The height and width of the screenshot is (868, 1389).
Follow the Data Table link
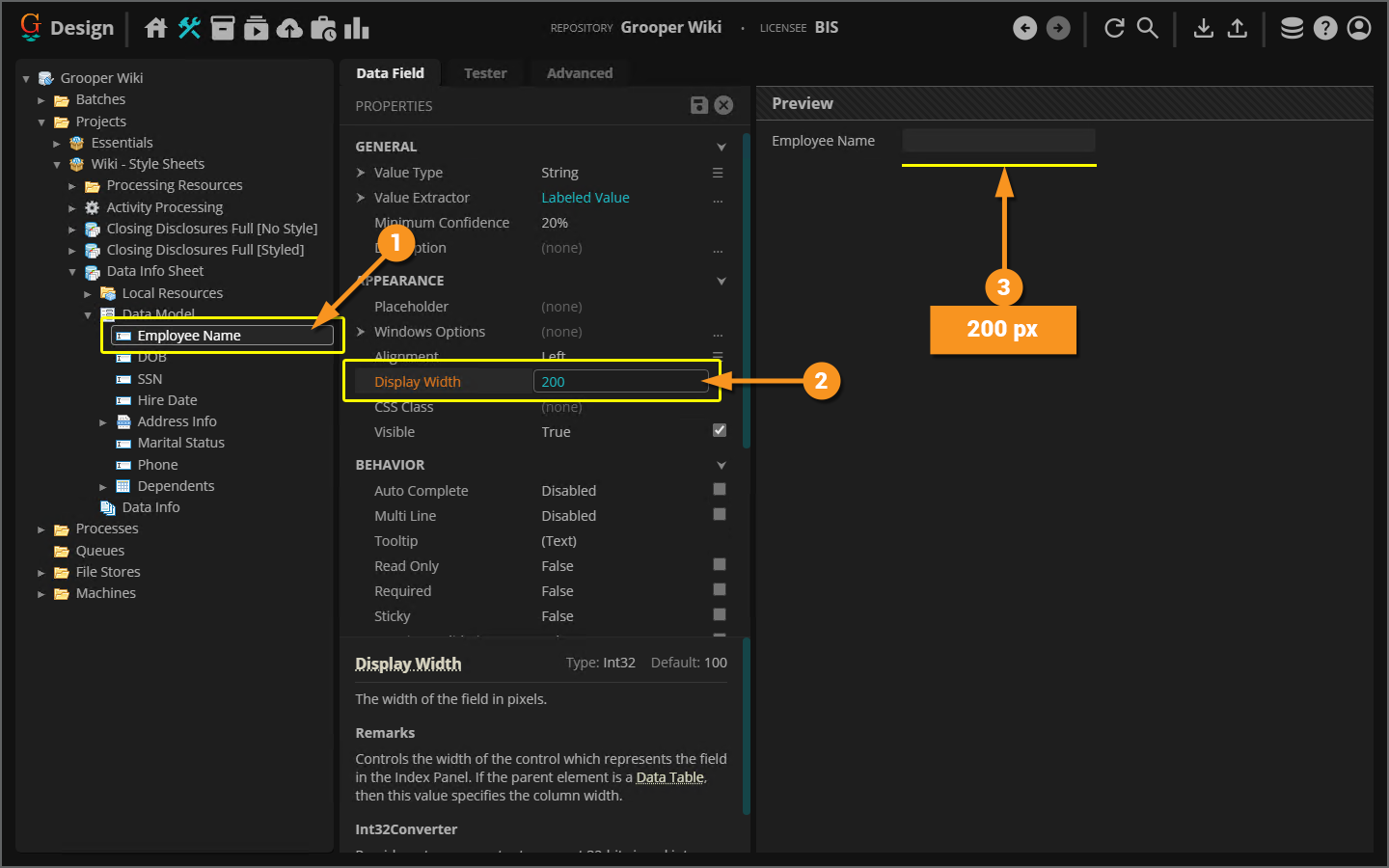(x=669, y=777)
